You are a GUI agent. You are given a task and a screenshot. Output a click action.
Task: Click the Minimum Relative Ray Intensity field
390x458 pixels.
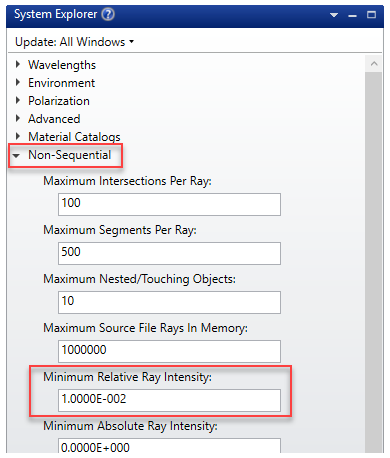point(169,400)
